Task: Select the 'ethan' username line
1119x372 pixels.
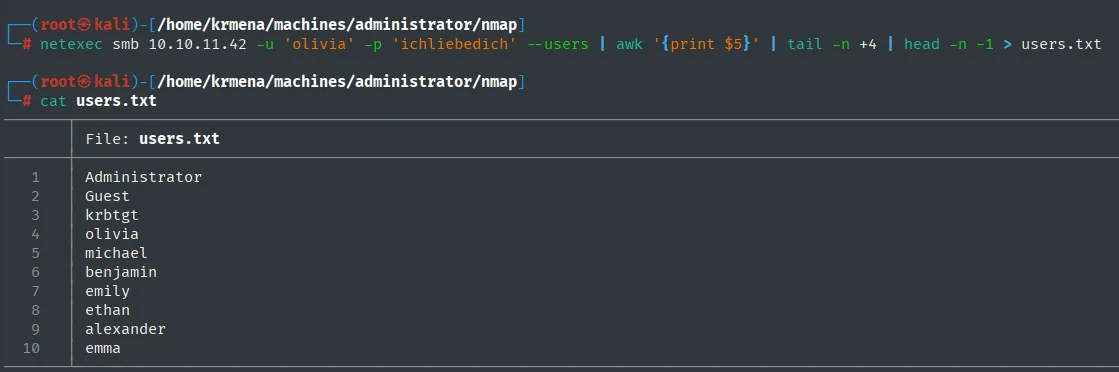Action: (x=107, y=310)
